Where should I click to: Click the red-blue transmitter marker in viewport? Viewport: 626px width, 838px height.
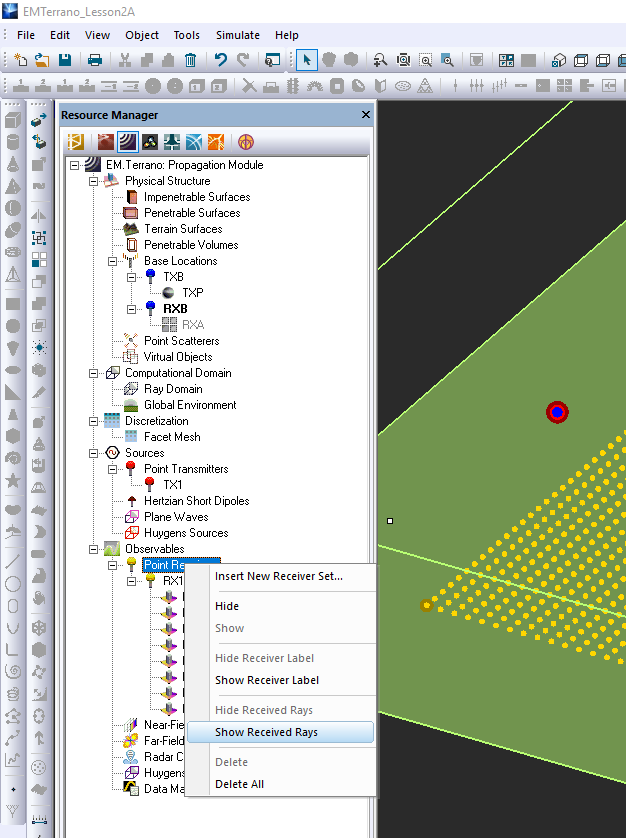[557, 412]
